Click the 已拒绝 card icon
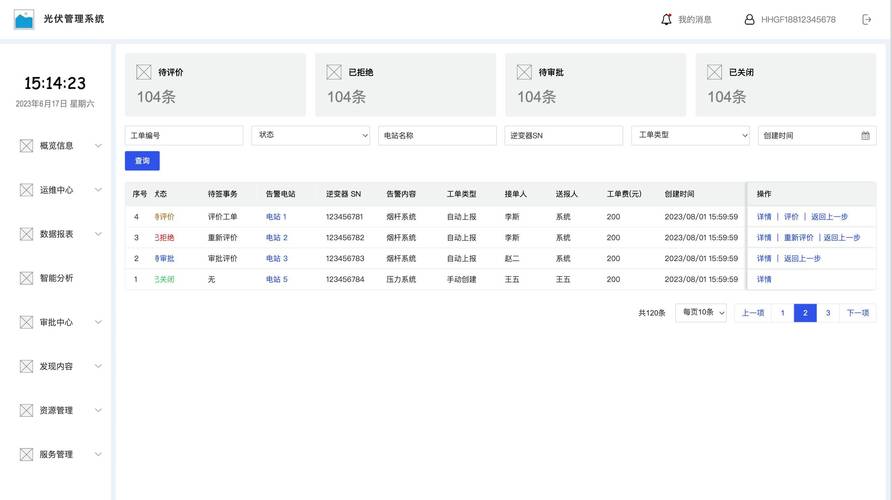Viewport: 892px width, 500px height. click(334, 72)
